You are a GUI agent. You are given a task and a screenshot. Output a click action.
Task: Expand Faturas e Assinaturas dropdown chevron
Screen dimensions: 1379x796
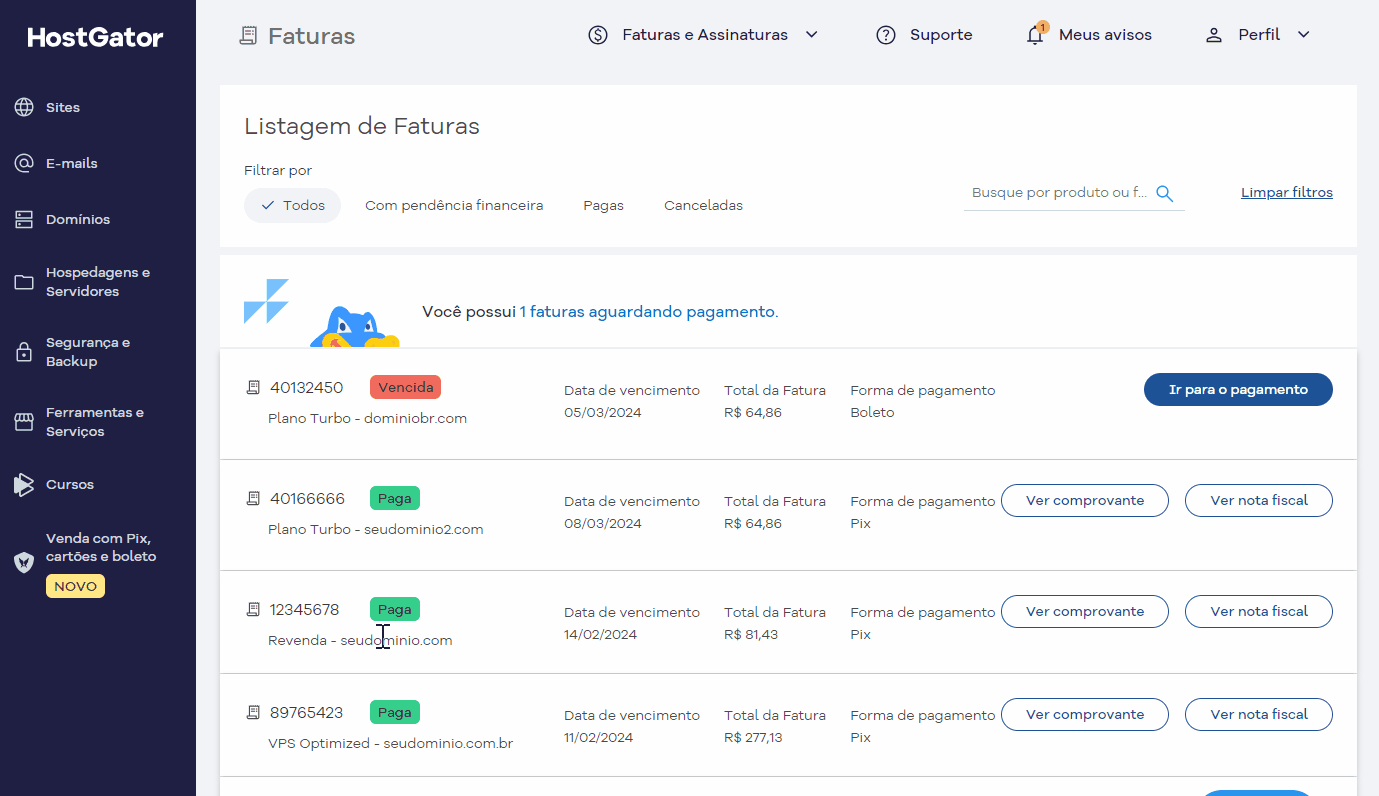(812, 35)
